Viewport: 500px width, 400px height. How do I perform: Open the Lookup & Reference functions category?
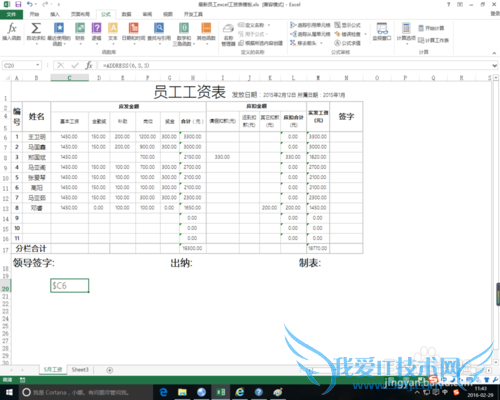pos(159,32)
